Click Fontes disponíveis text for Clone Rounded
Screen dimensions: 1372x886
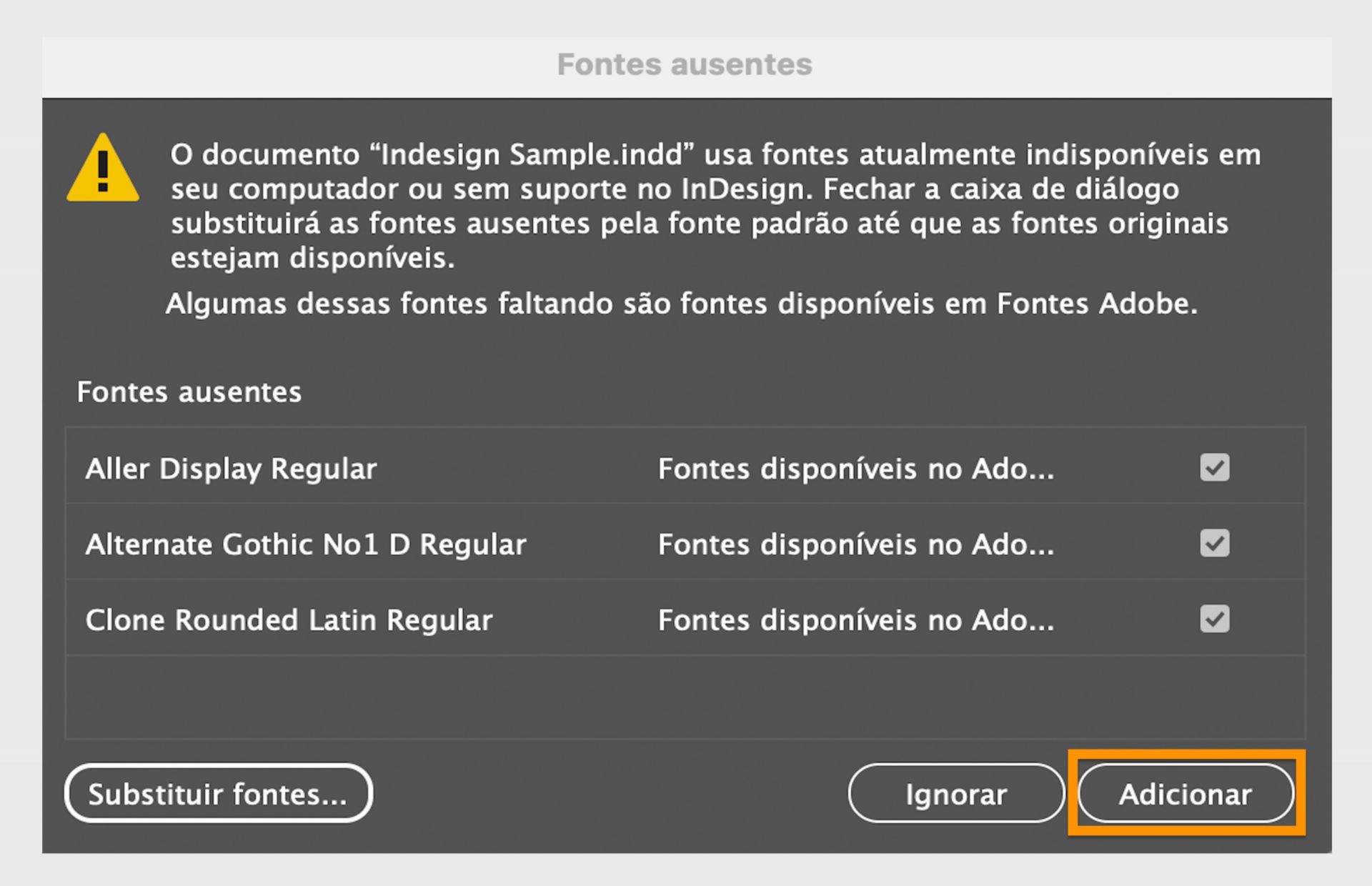[855, 620]
